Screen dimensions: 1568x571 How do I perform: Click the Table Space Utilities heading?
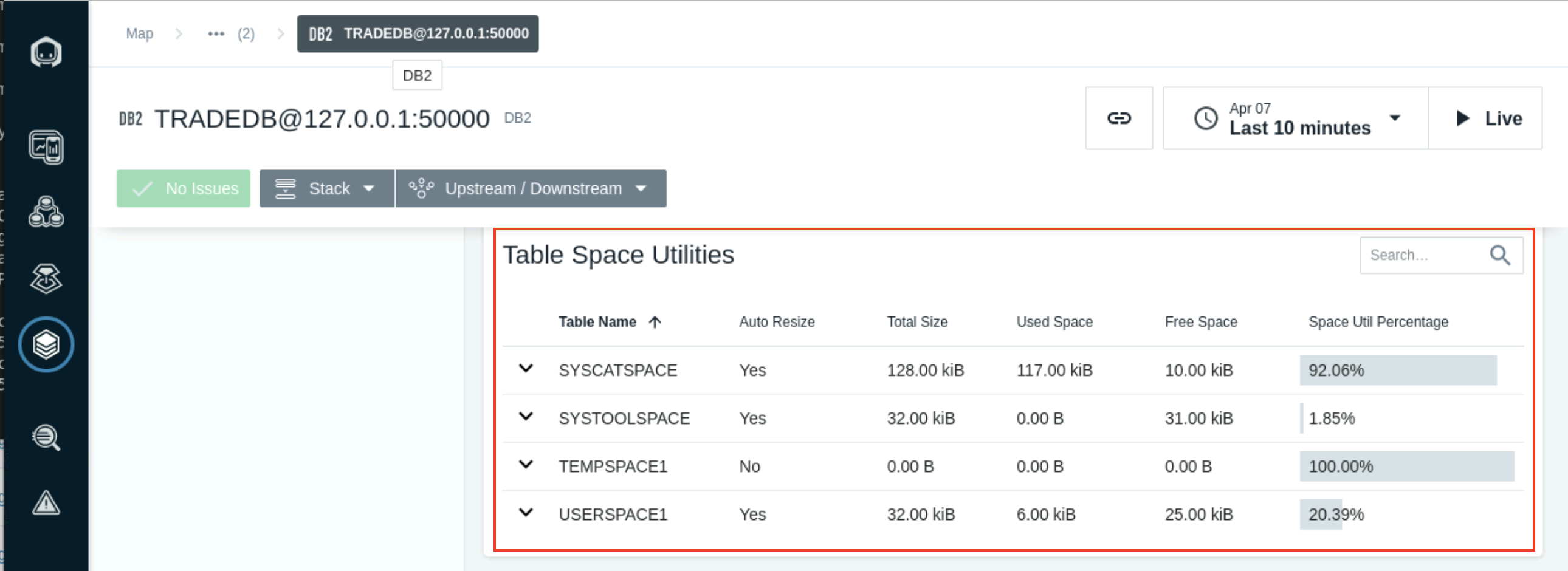[618, 255]
